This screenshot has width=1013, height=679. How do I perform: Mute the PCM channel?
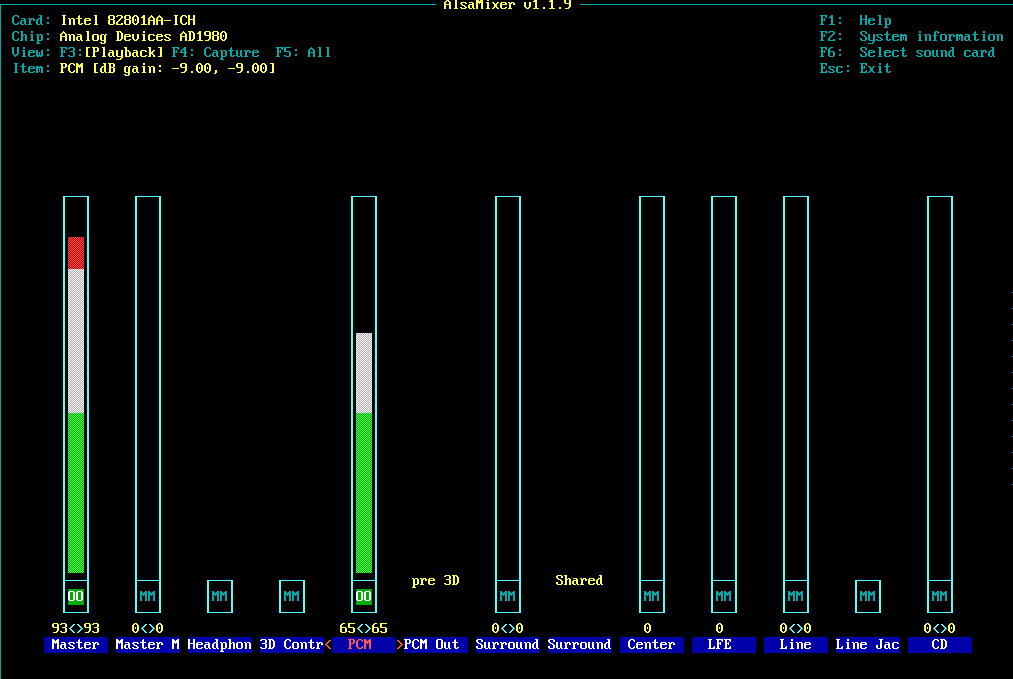coord(364,597)
